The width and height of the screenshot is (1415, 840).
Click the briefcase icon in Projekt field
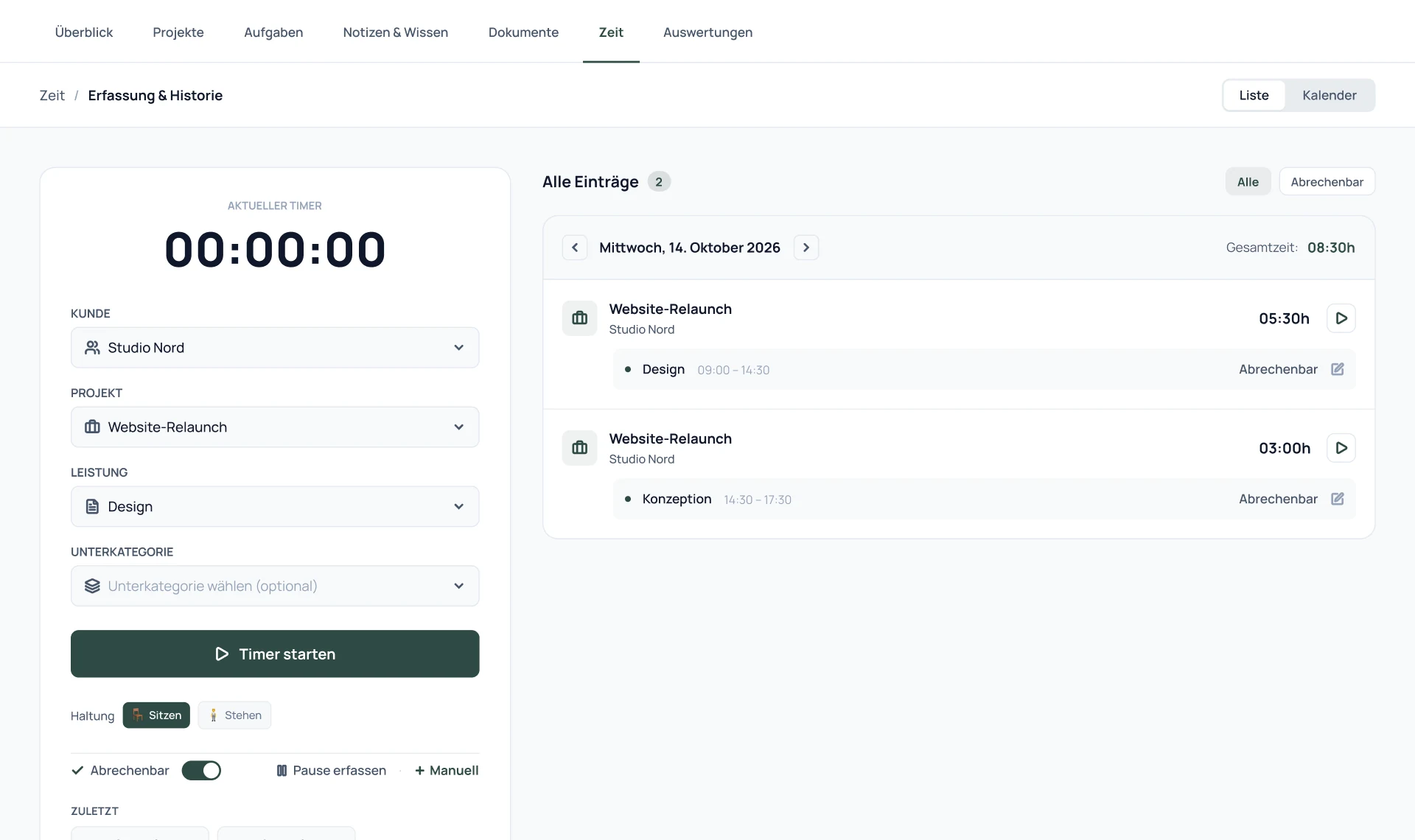[92, 427]
